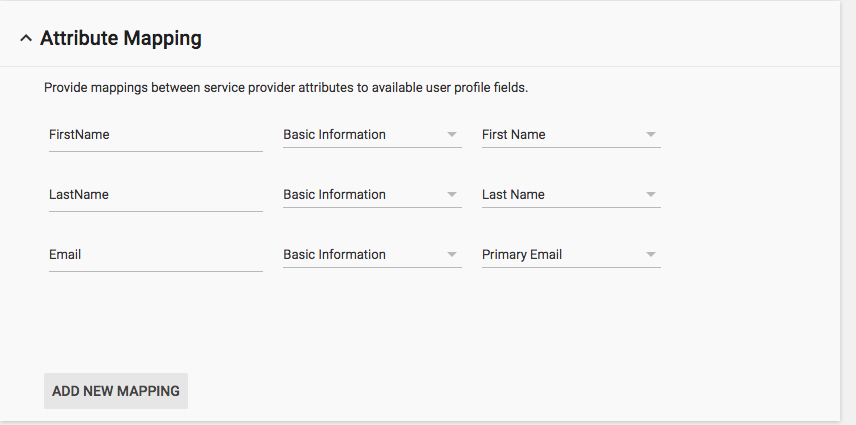Viewport: 856px width, 425px height.
Task: Click the category arrow in the LastName row
Action: point(451,195)
